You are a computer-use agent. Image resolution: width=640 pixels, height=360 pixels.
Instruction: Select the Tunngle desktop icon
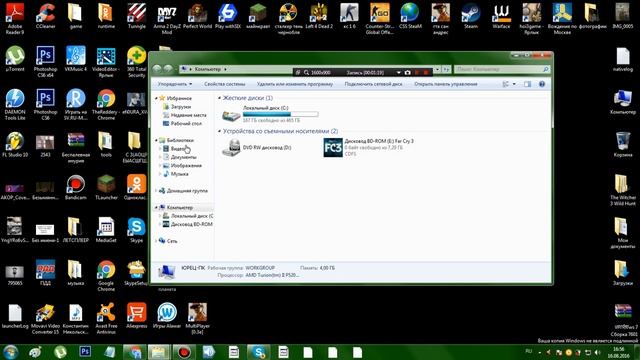[x=136, y=16]
